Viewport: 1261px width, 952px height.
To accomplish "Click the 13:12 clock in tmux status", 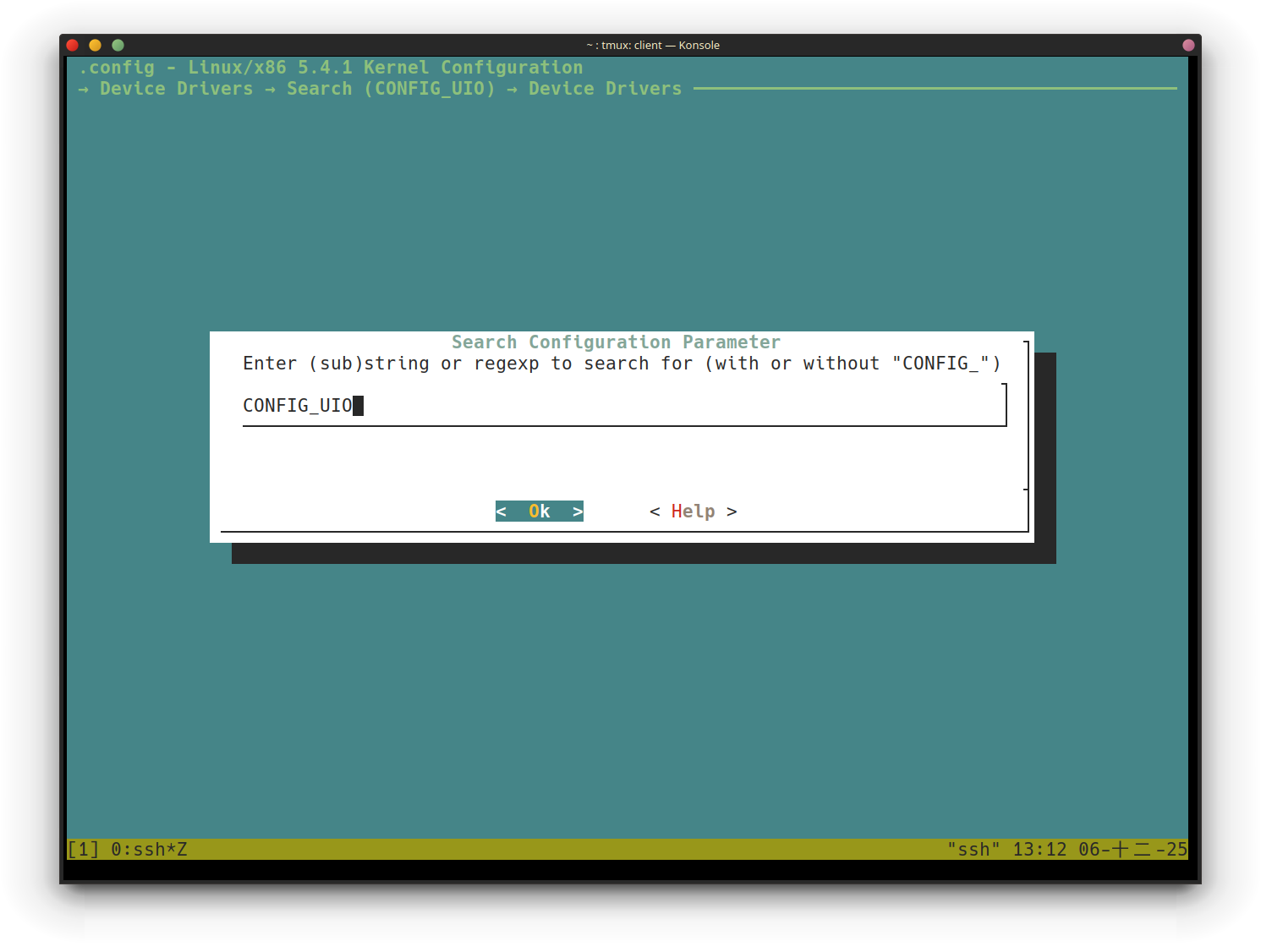I will [x=1039, y=850].
